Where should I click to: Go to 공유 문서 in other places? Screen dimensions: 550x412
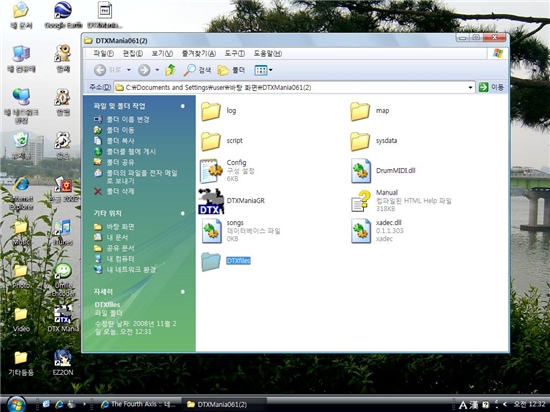coord(114,248)
